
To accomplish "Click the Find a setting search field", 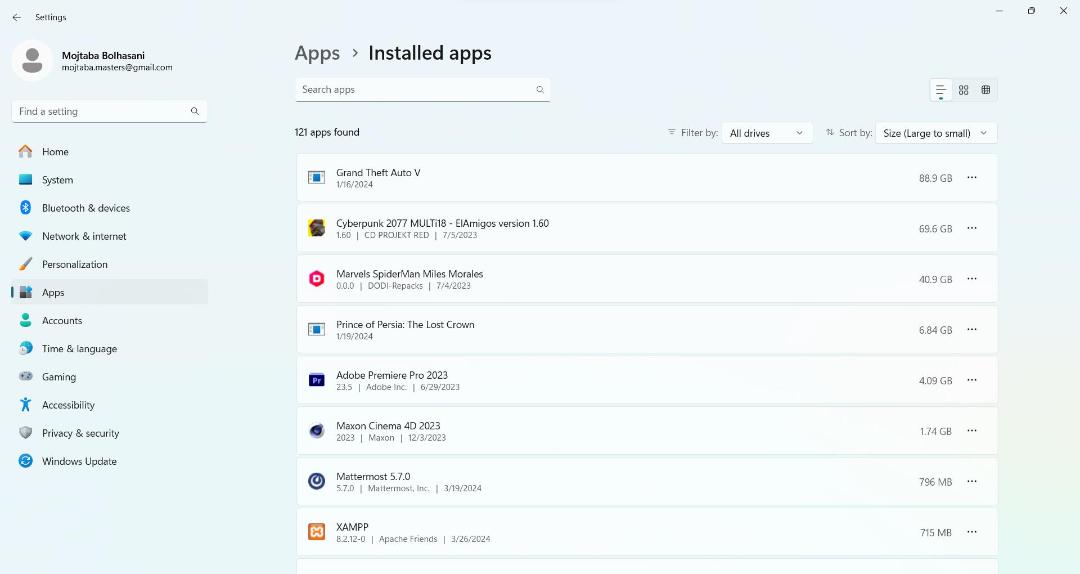I will tap(110, 112).
